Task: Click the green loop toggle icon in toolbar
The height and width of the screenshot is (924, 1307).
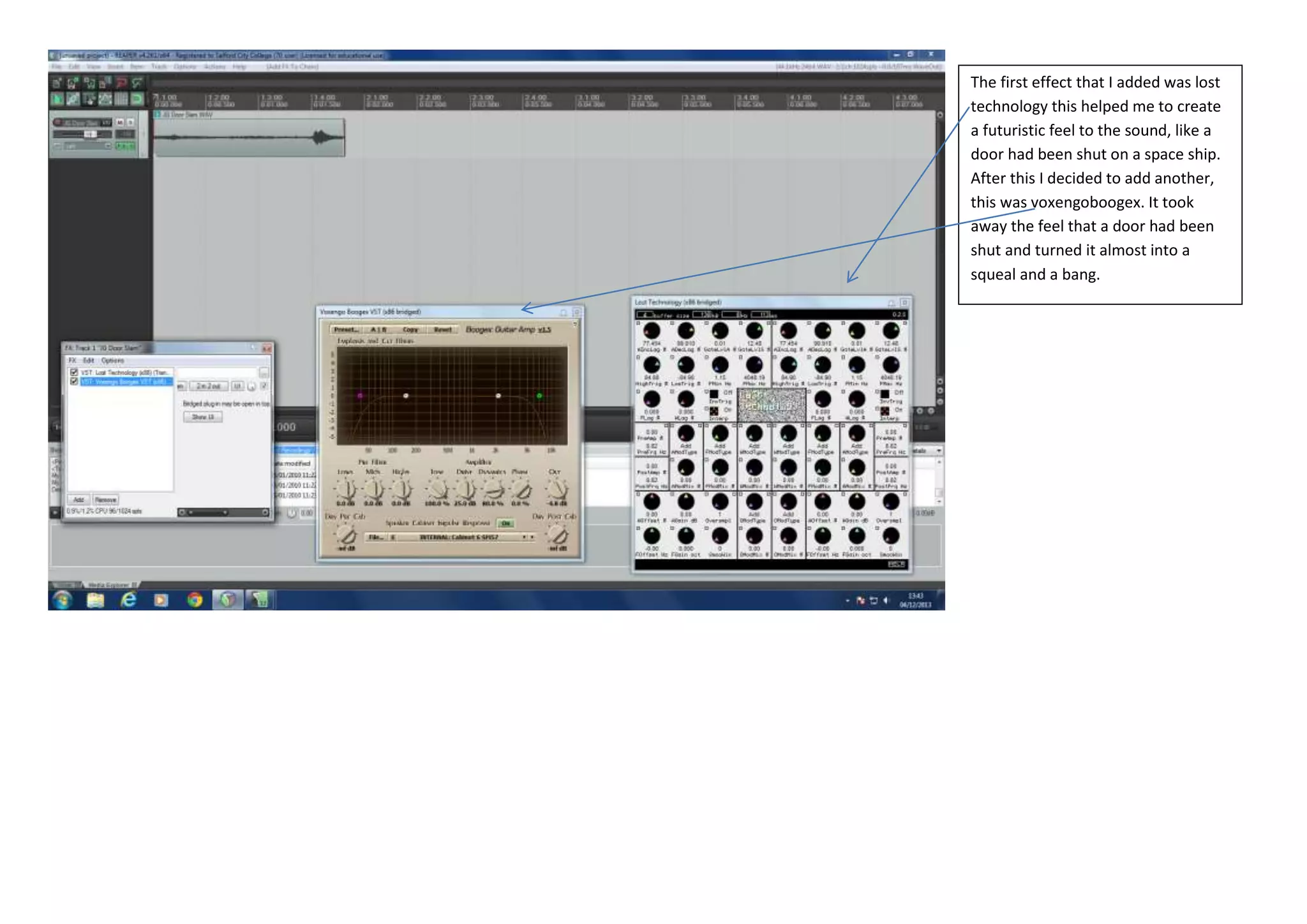Action: point(137,99)
